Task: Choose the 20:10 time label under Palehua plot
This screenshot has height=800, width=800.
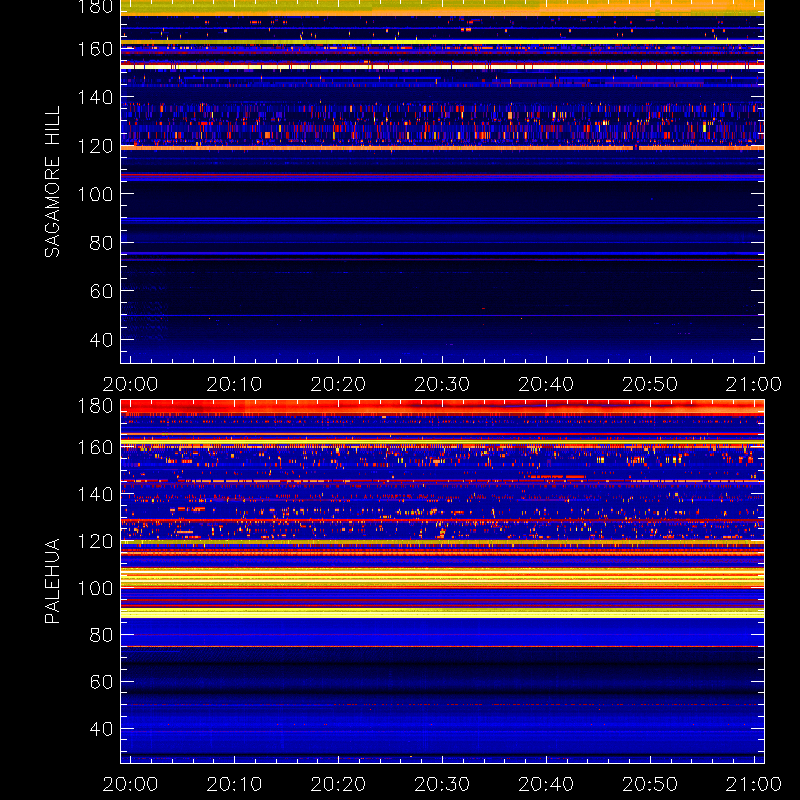Action: [234, 784]
